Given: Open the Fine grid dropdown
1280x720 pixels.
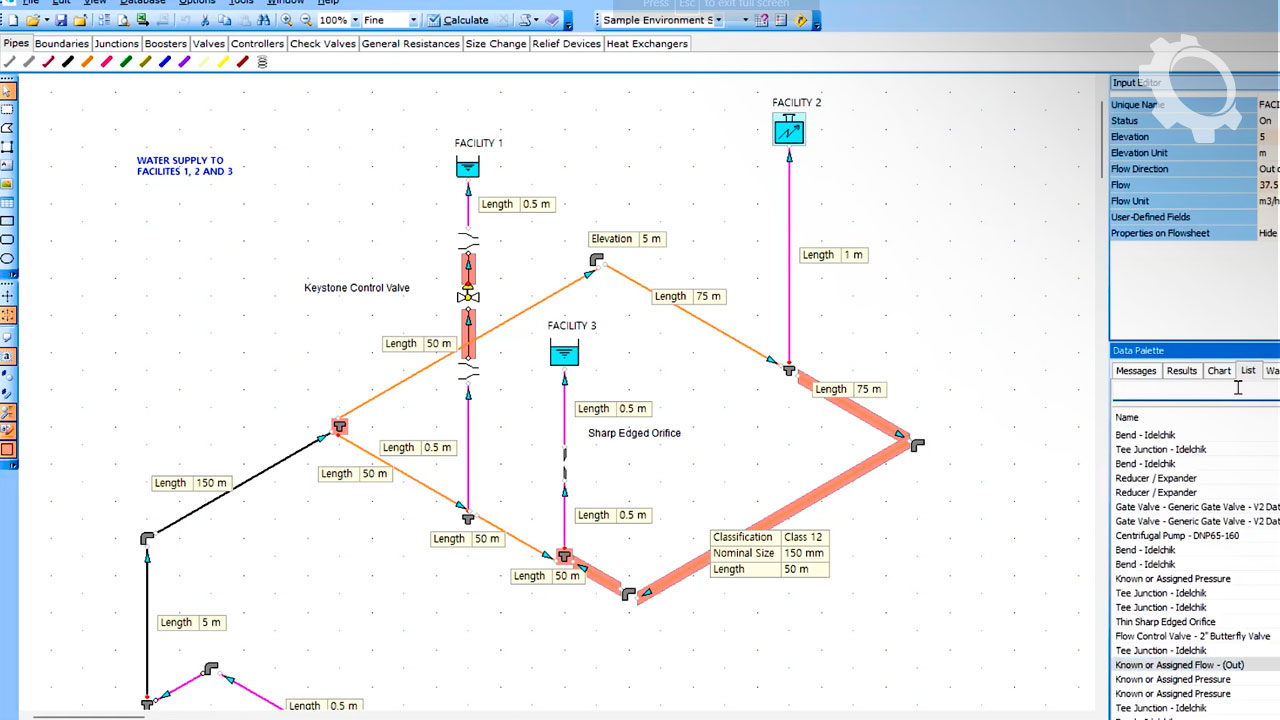Looking at the screenshot, I should coord(413,20).
